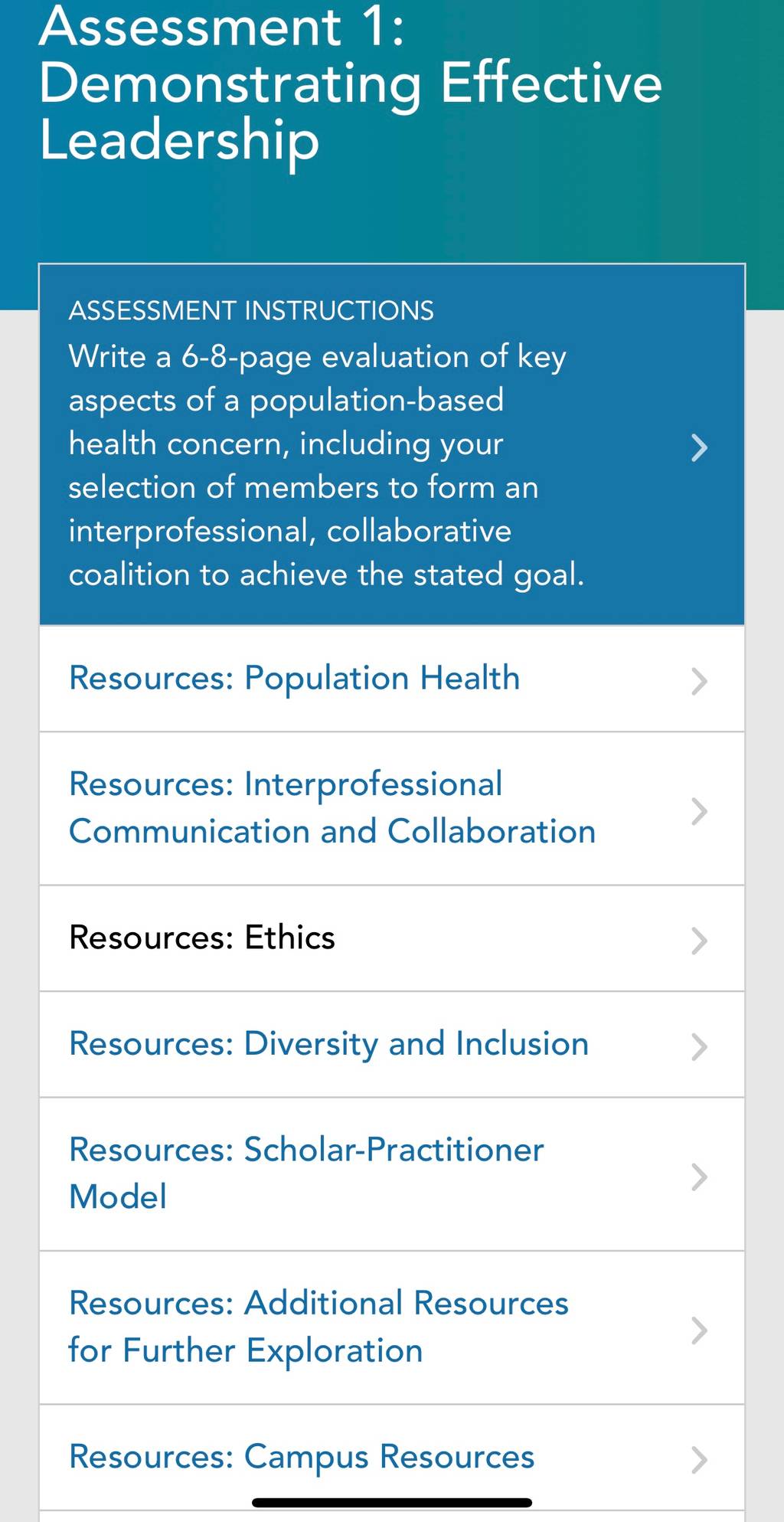Tap the Assessment 1 Demonstrating Effective Leadership title

coord(351,84)
